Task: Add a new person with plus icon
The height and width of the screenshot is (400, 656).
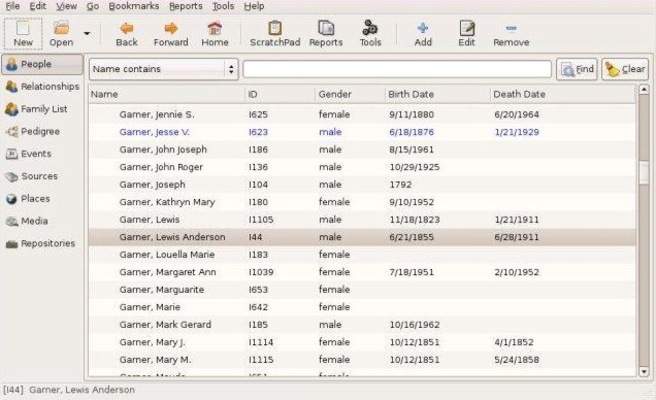Action: tap(423, 33)
